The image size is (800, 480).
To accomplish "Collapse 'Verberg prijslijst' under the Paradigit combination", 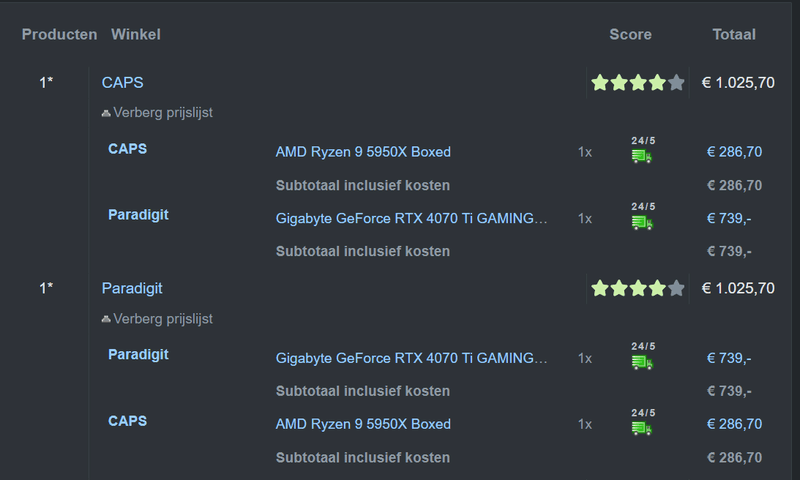I will (162, 319).
